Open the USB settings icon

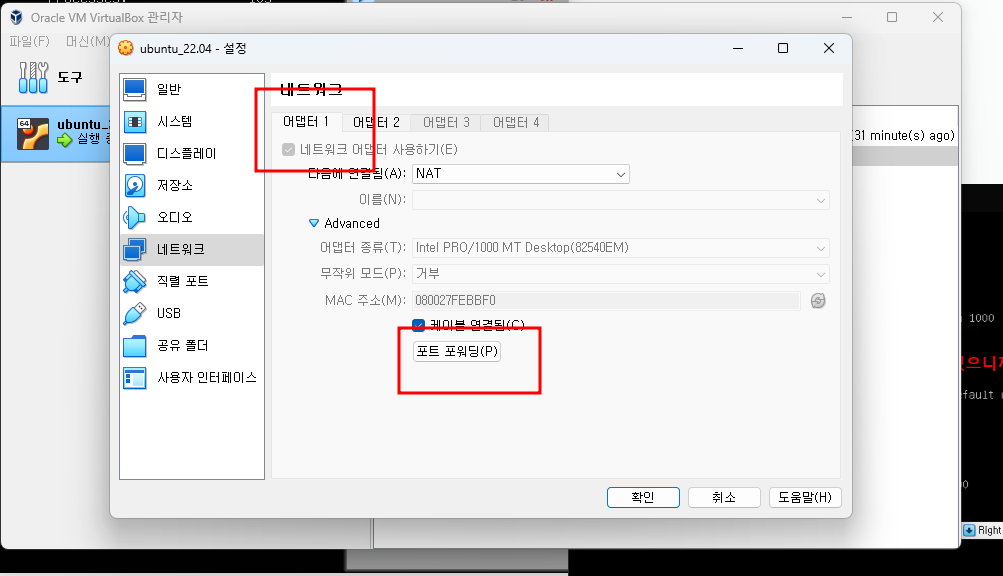click(134, 314)
